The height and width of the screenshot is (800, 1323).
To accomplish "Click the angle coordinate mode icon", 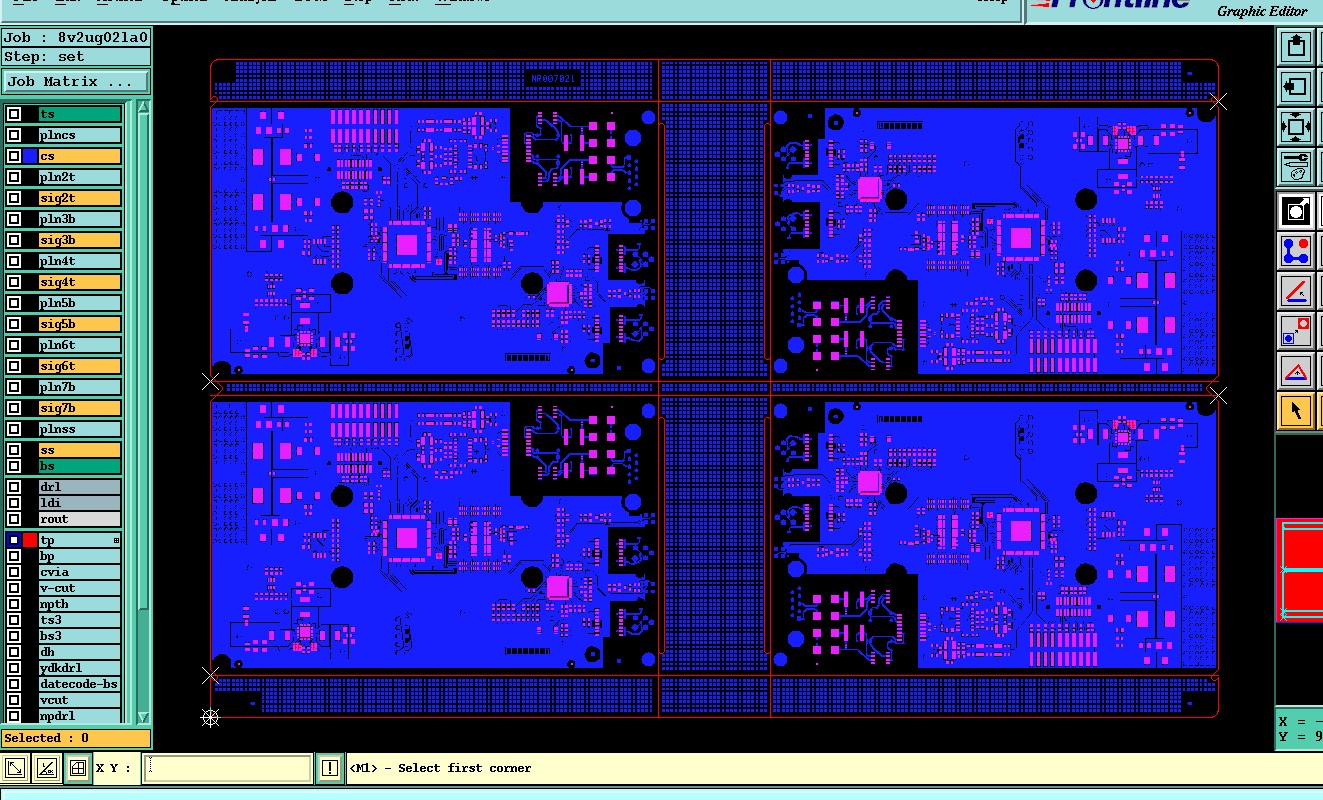I will click(x=46, y=768).
